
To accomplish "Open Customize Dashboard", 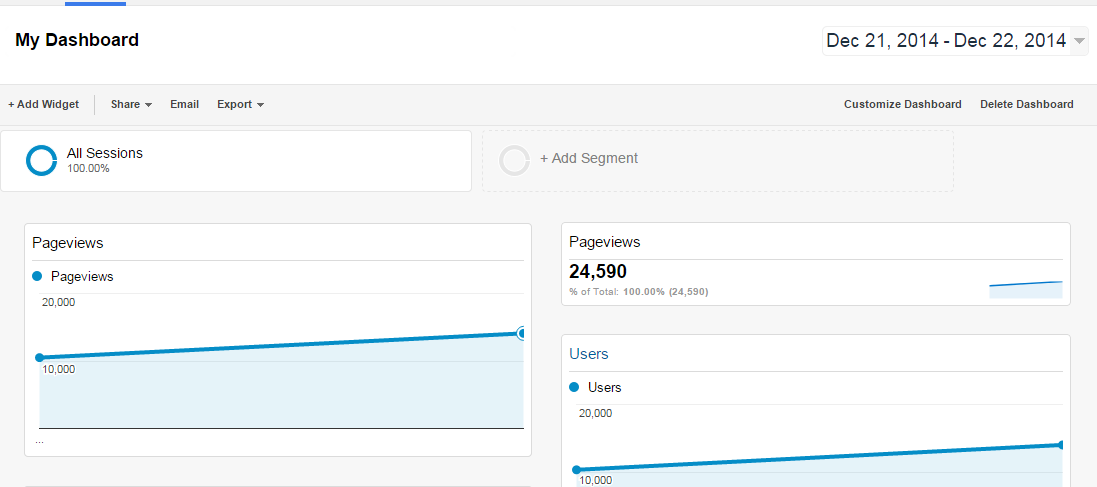I will click(903, 104).
